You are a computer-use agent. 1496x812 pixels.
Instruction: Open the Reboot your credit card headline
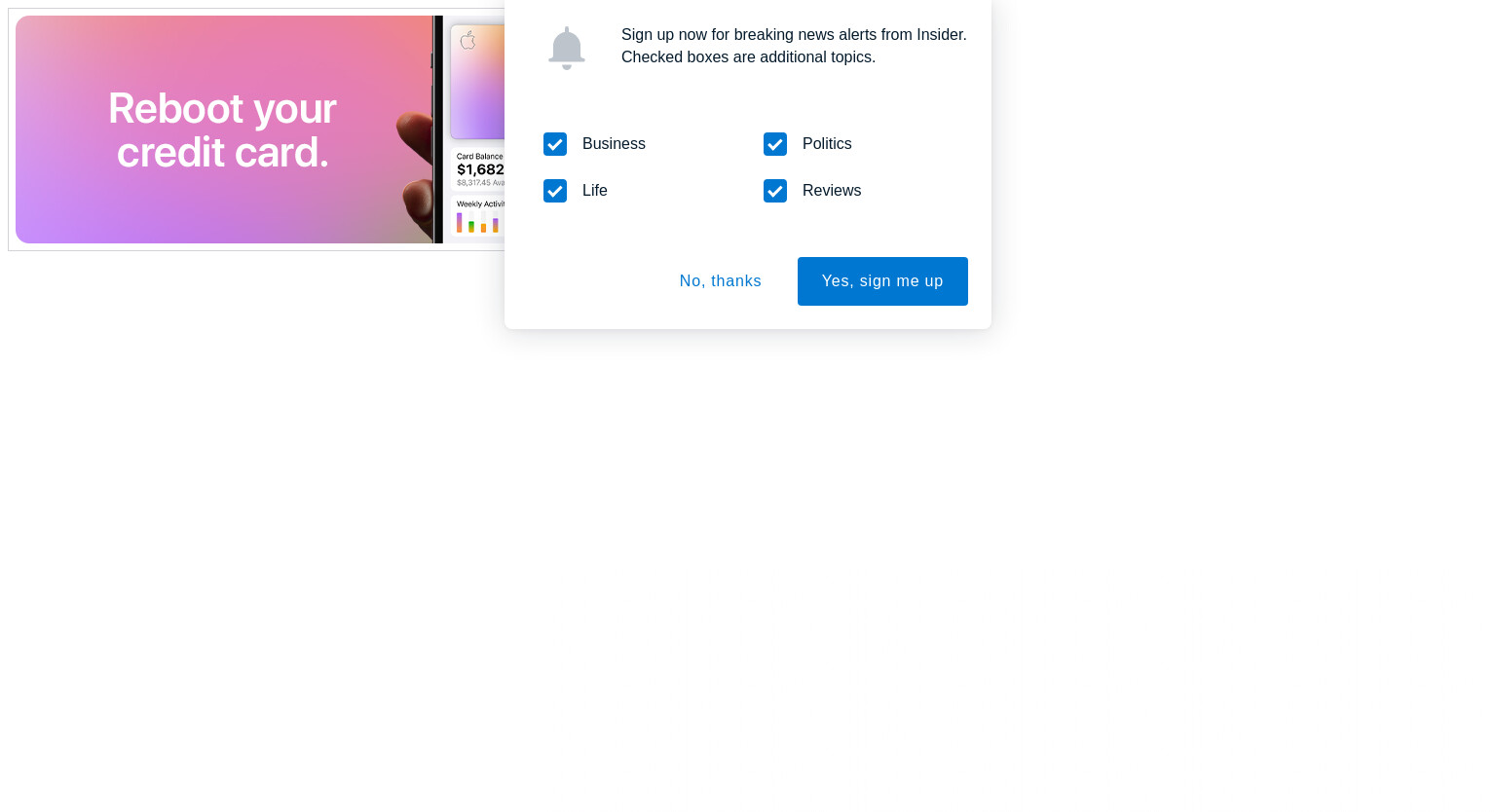pos(222,129)
